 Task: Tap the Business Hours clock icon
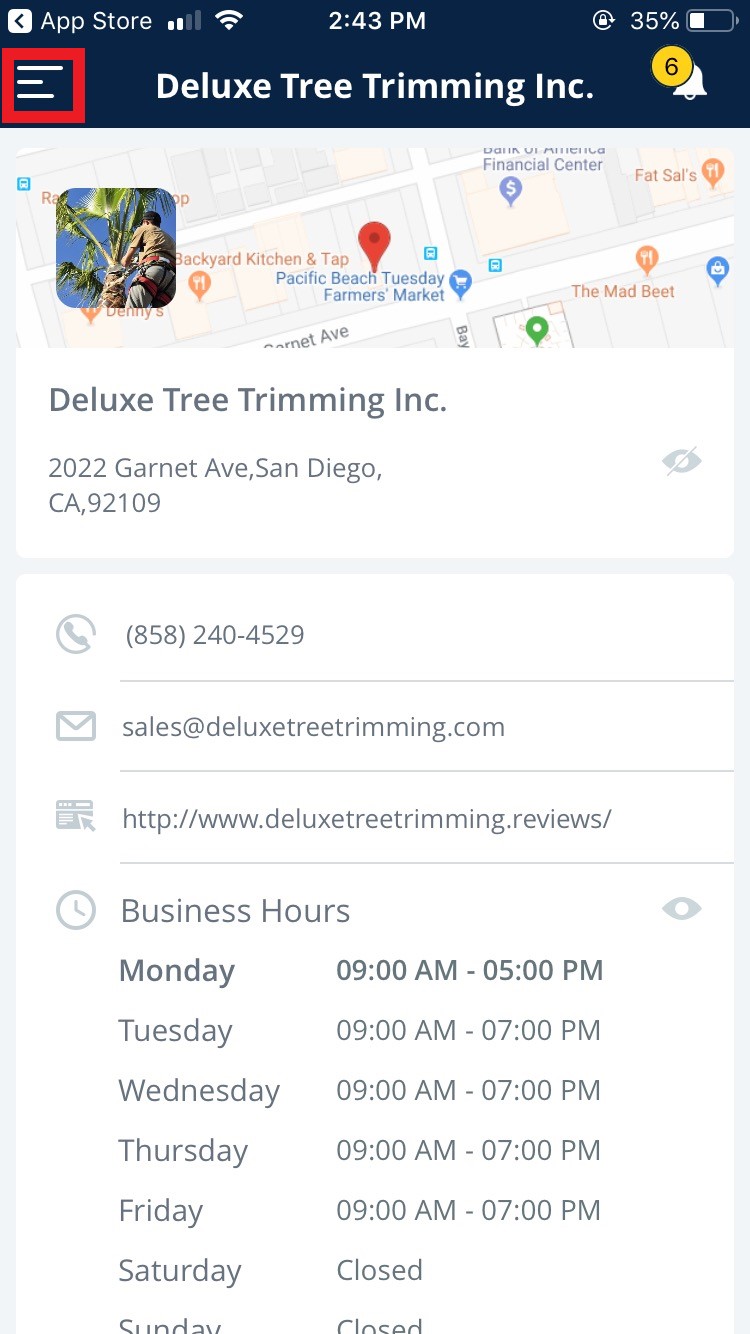[x=76, y=909]
